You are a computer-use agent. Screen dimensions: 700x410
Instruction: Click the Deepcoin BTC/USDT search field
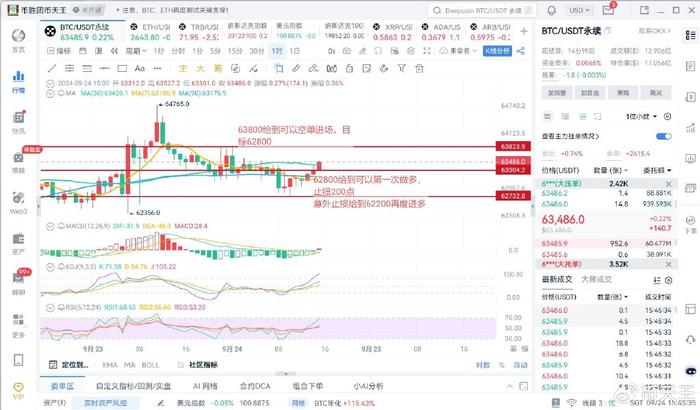482,10
